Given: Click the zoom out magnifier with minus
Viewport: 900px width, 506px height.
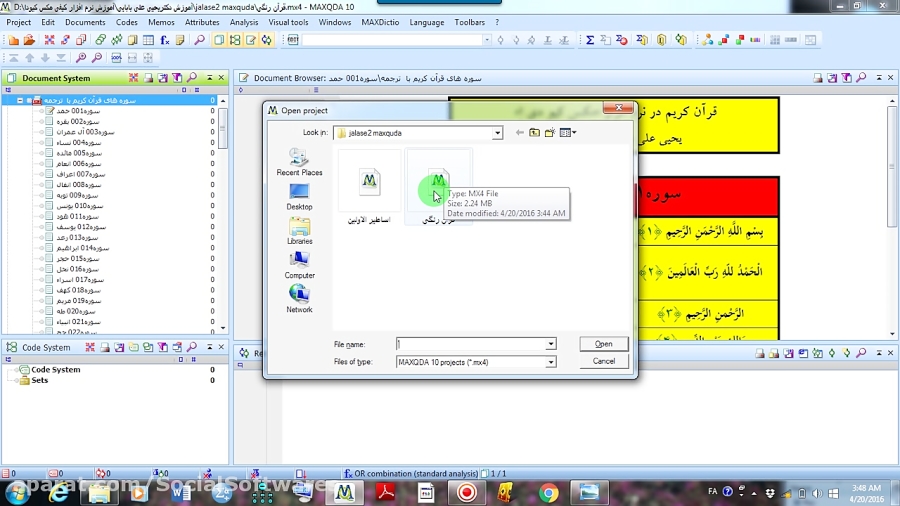Looking at the screenshot, I should pyautogui.click(x=97, y=58).
